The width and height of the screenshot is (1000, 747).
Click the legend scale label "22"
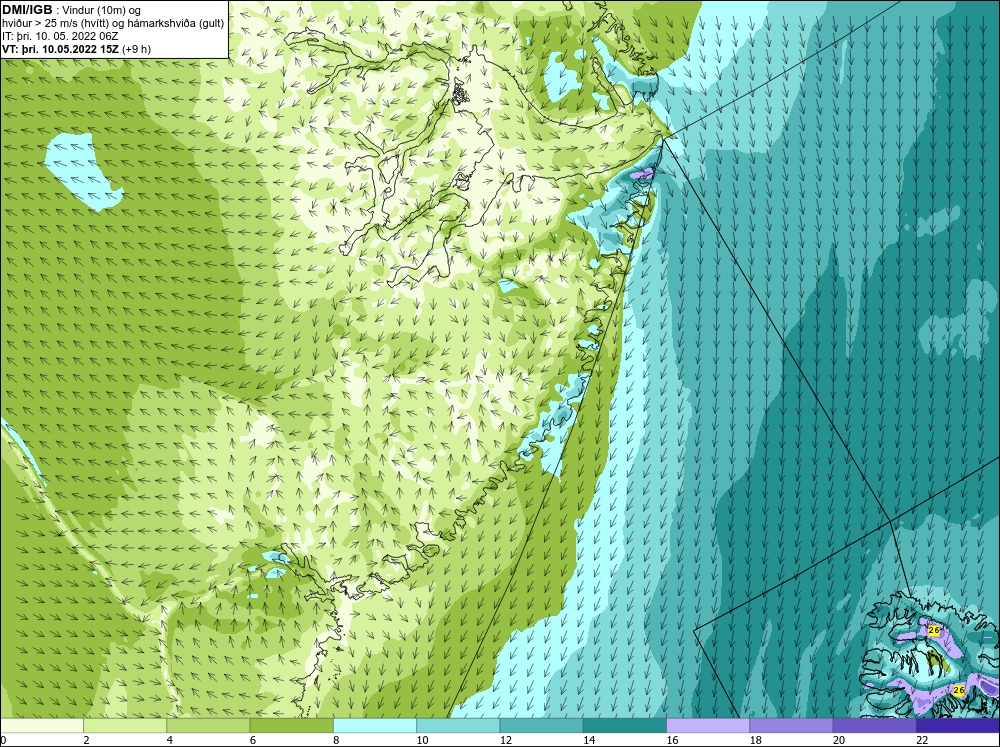click(922, 740)
